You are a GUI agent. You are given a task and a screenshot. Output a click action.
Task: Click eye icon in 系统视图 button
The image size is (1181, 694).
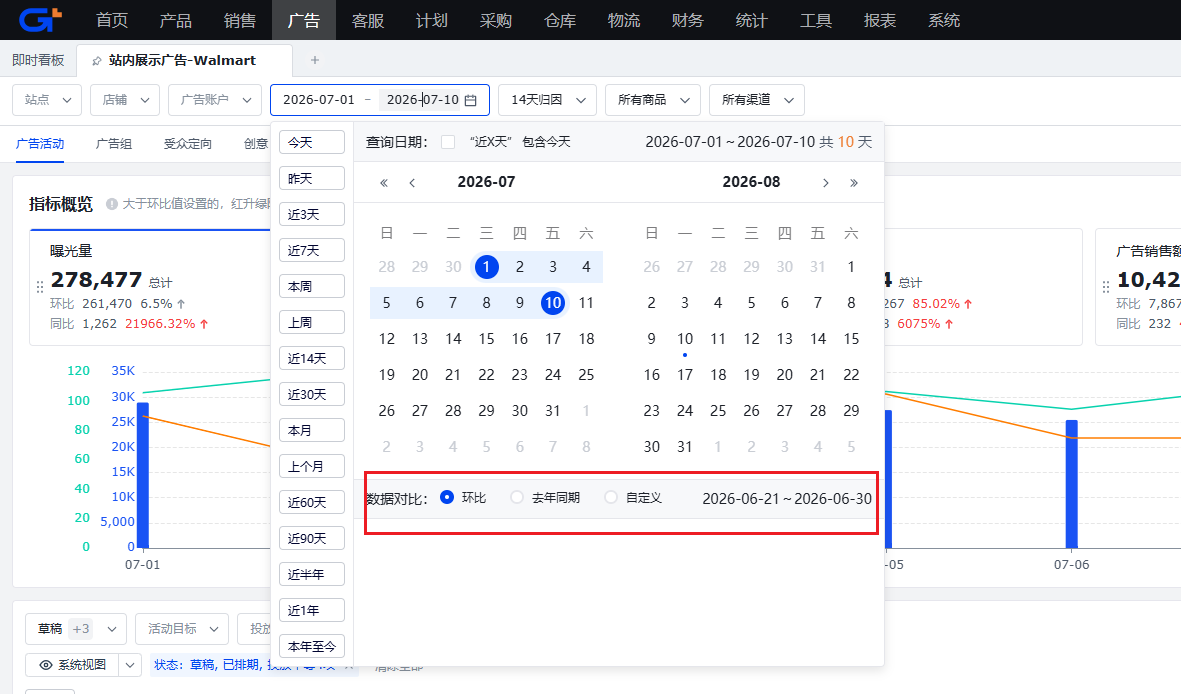click(x=46, y=665)
